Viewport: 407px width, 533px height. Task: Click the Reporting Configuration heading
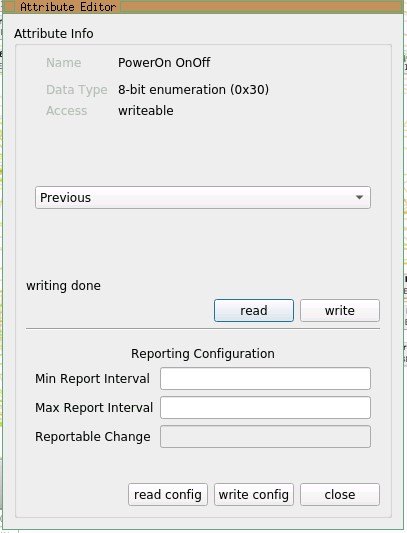(x=203, y=354)
